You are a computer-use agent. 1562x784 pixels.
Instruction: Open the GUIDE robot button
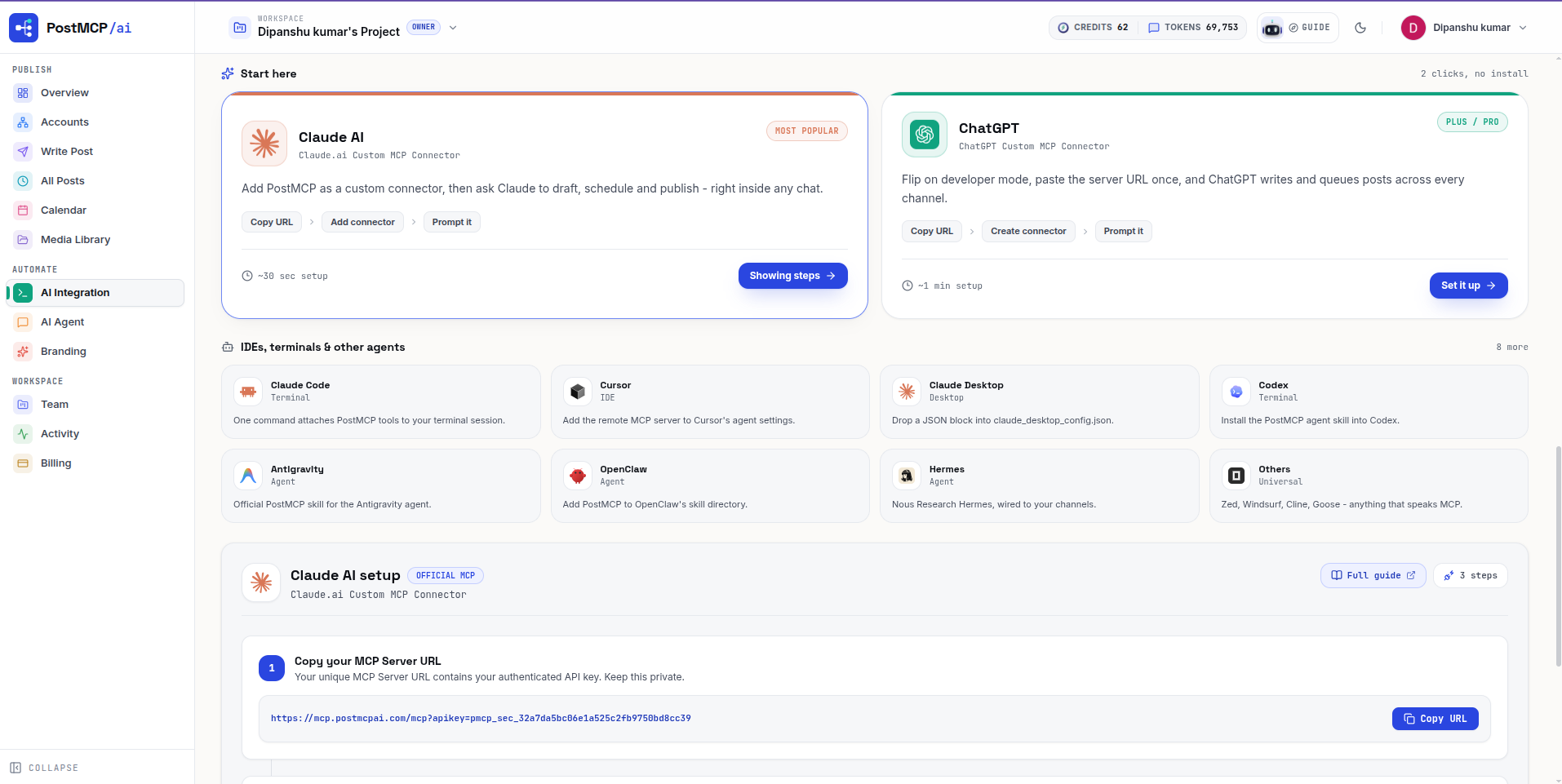point(1298,28)
